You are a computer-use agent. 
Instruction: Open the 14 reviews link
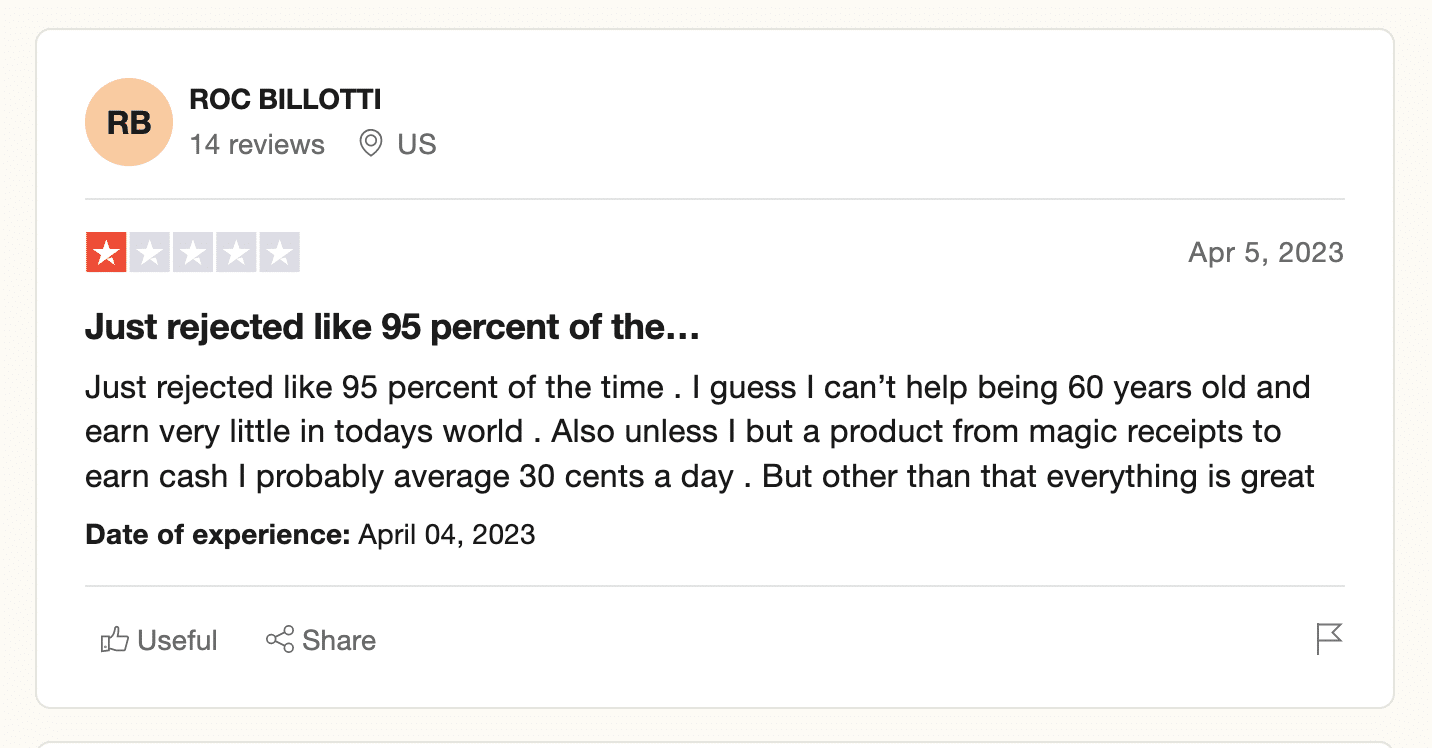(257, 145)
